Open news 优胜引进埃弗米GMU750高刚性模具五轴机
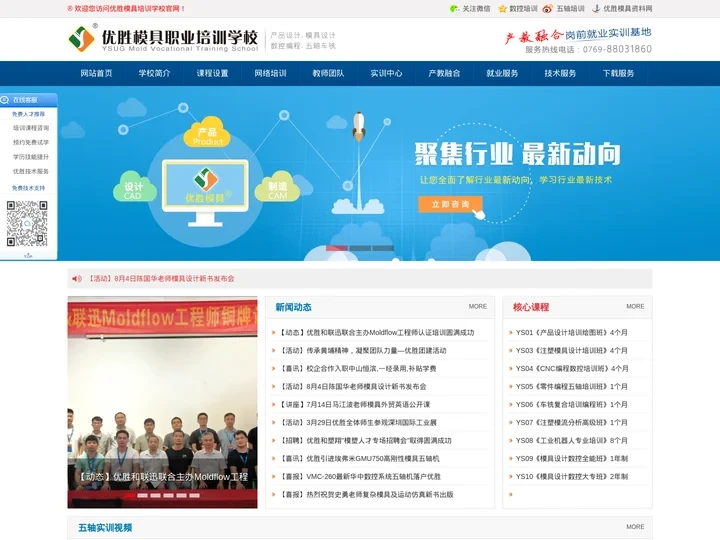Screen dimensions: 720x540 [359, 458]
